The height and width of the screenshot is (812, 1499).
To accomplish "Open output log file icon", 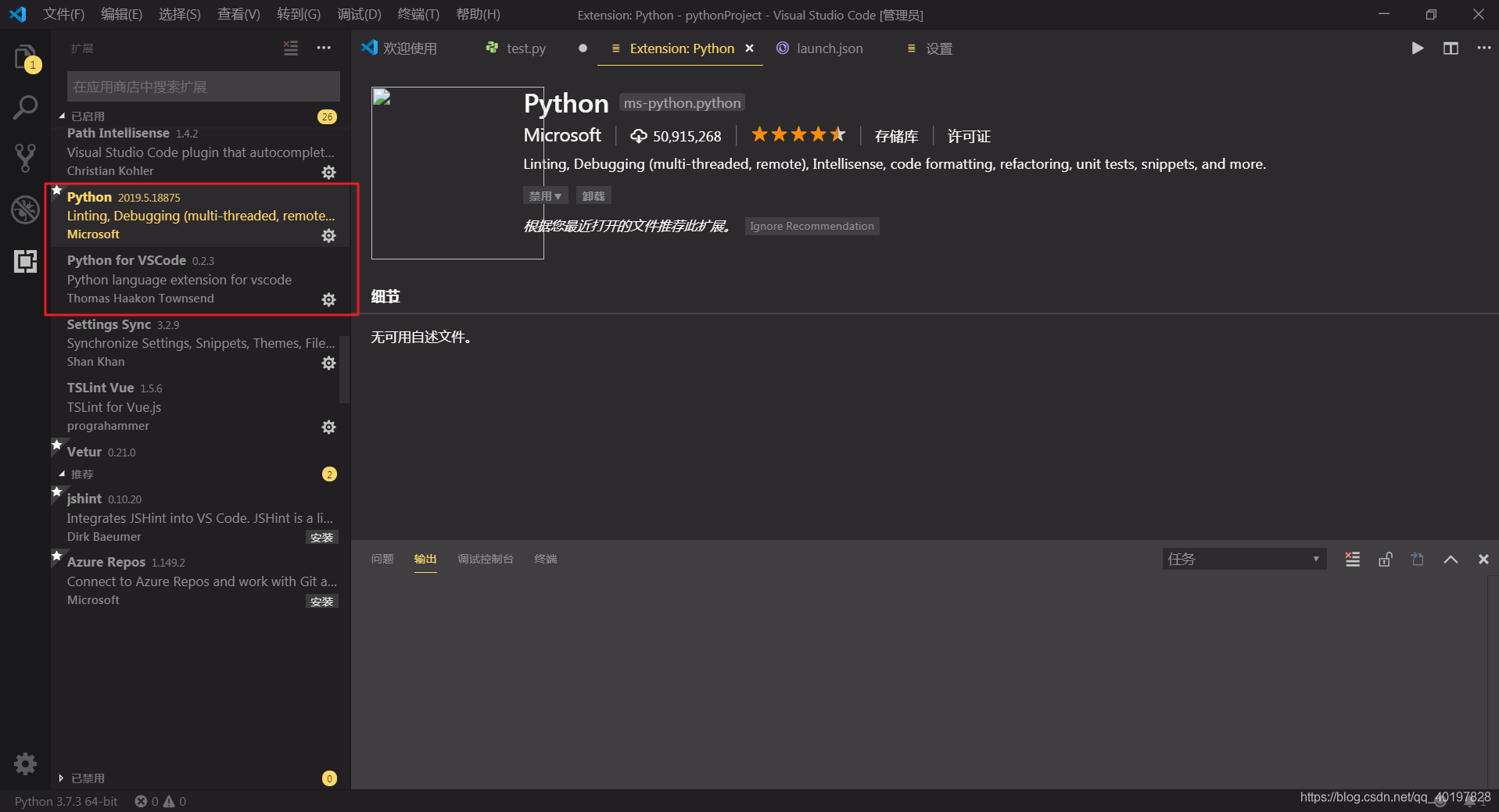I will [1418, 559].
